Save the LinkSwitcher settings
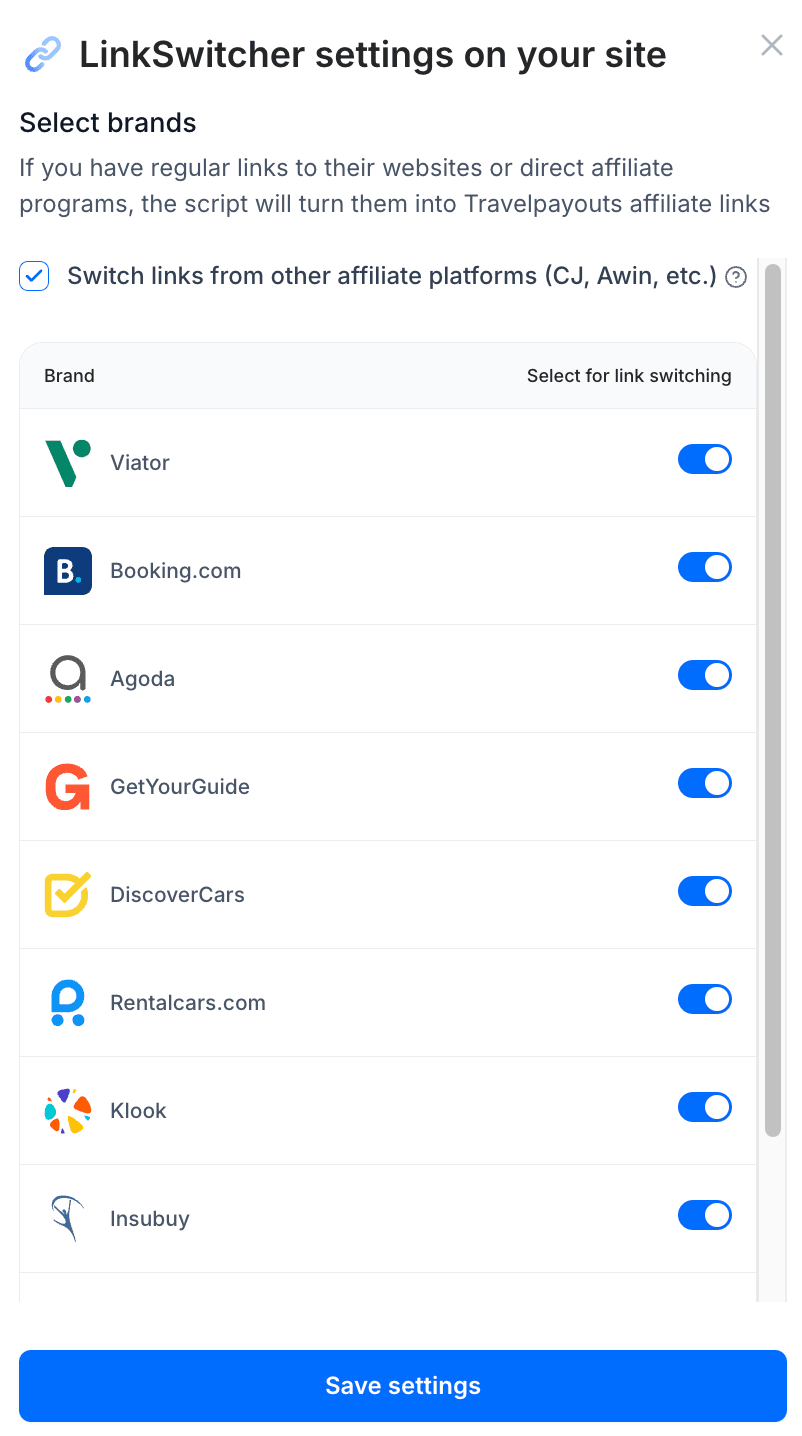 point(403,1386)
